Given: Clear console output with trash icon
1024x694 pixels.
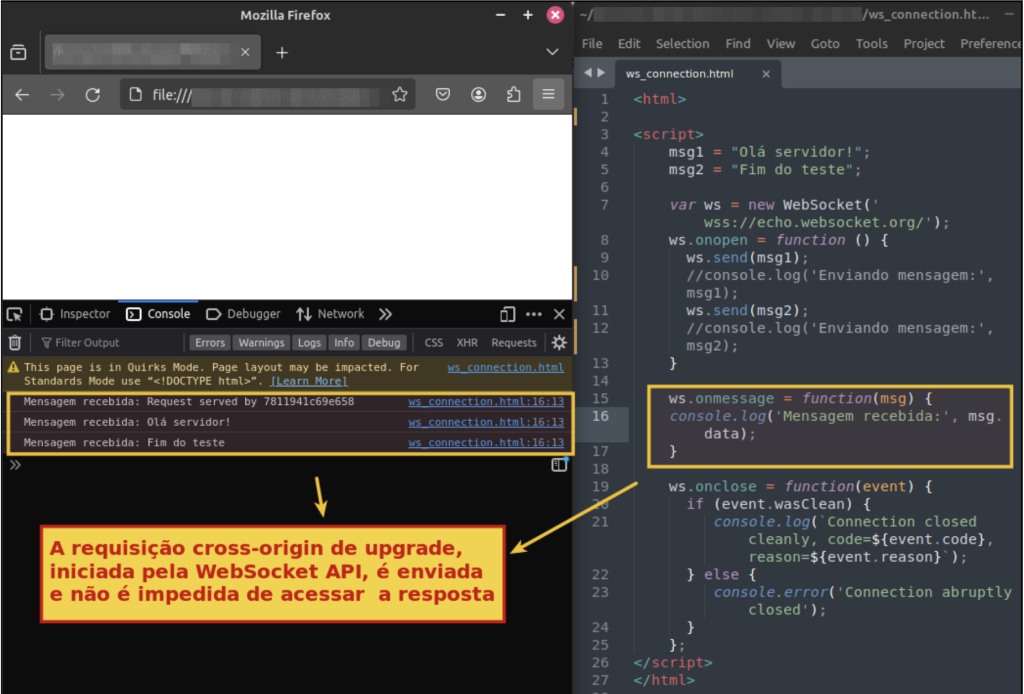Looking at the screenshot, I should (15, 343).
